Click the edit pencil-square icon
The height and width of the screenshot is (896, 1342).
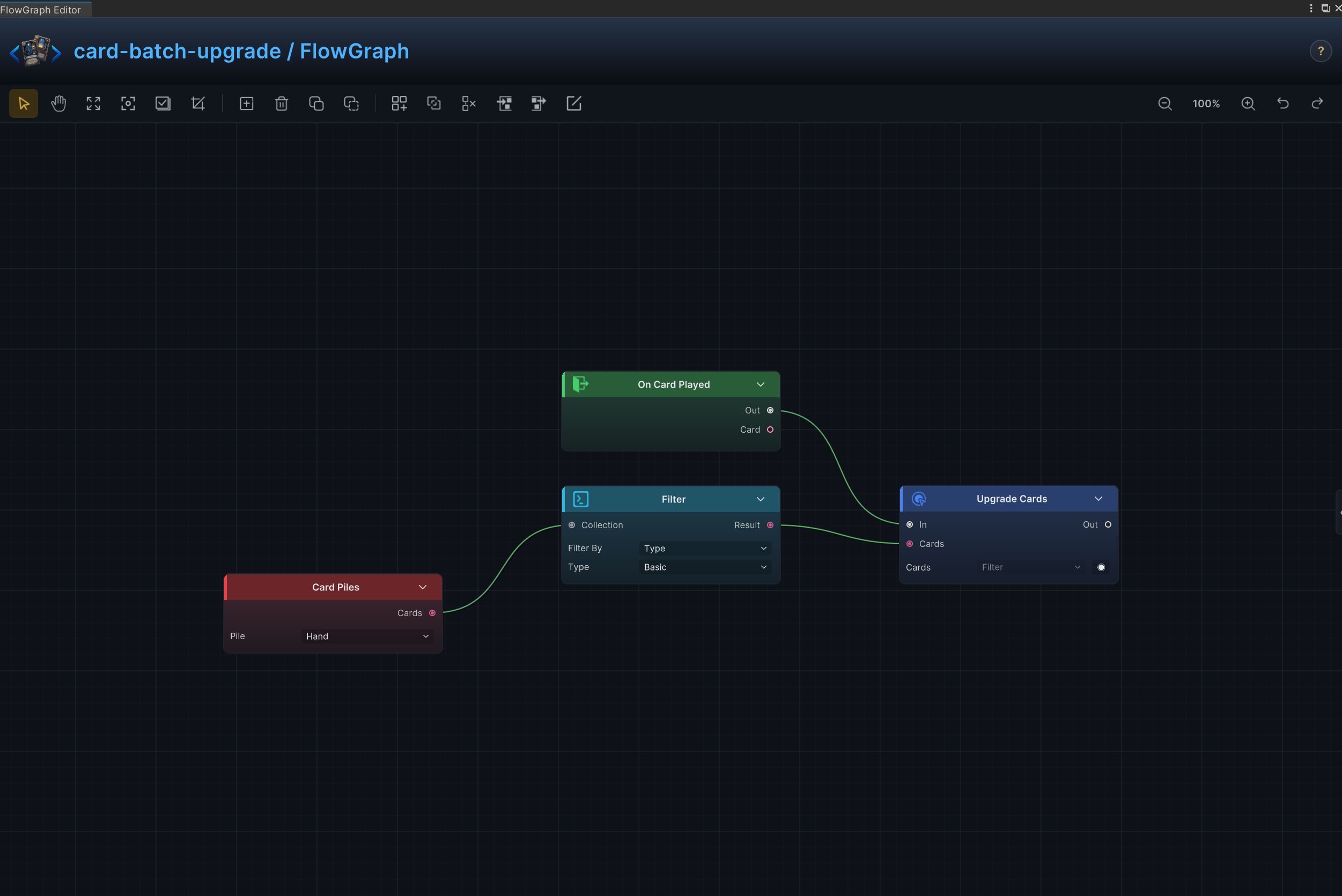[x=574, y=103]
